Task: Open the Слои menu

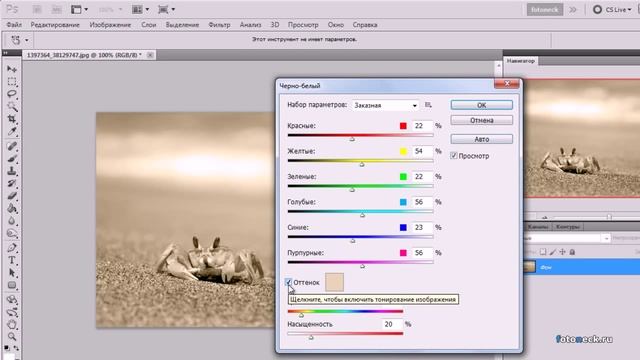Action: [x=149, y=25]
